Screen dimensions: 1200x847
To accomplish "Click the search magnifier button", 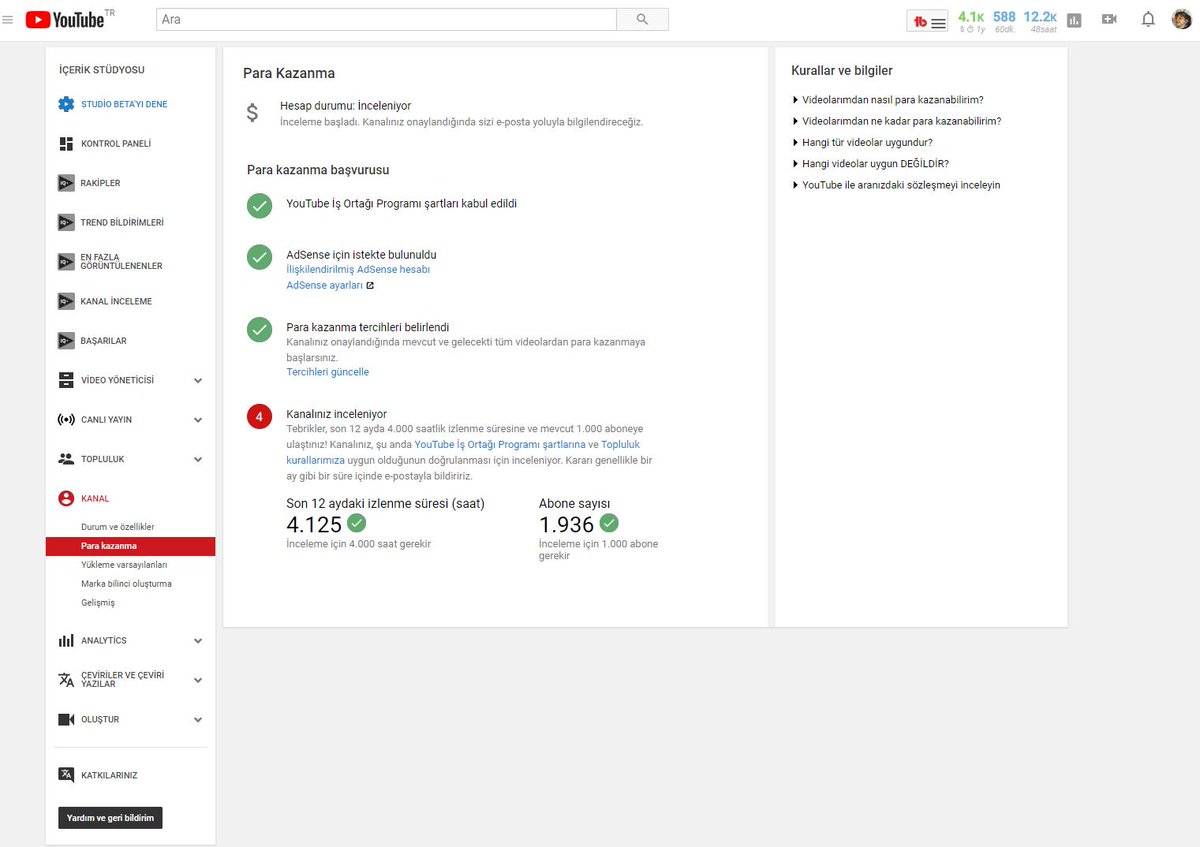I will click(x=642, y=19).
